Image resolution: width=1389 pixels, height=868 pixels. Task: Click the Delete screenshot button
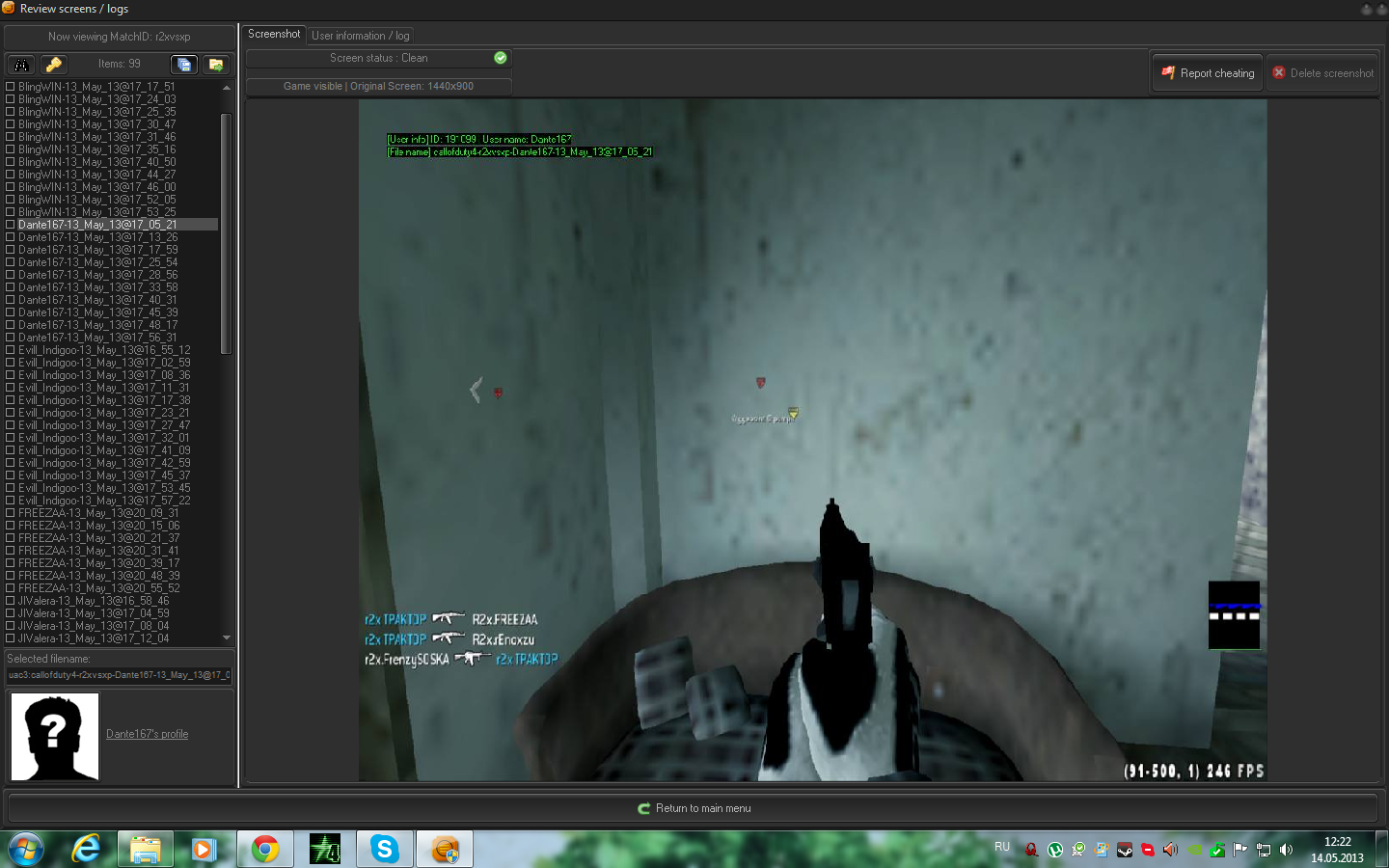[x=1322, y=73]
